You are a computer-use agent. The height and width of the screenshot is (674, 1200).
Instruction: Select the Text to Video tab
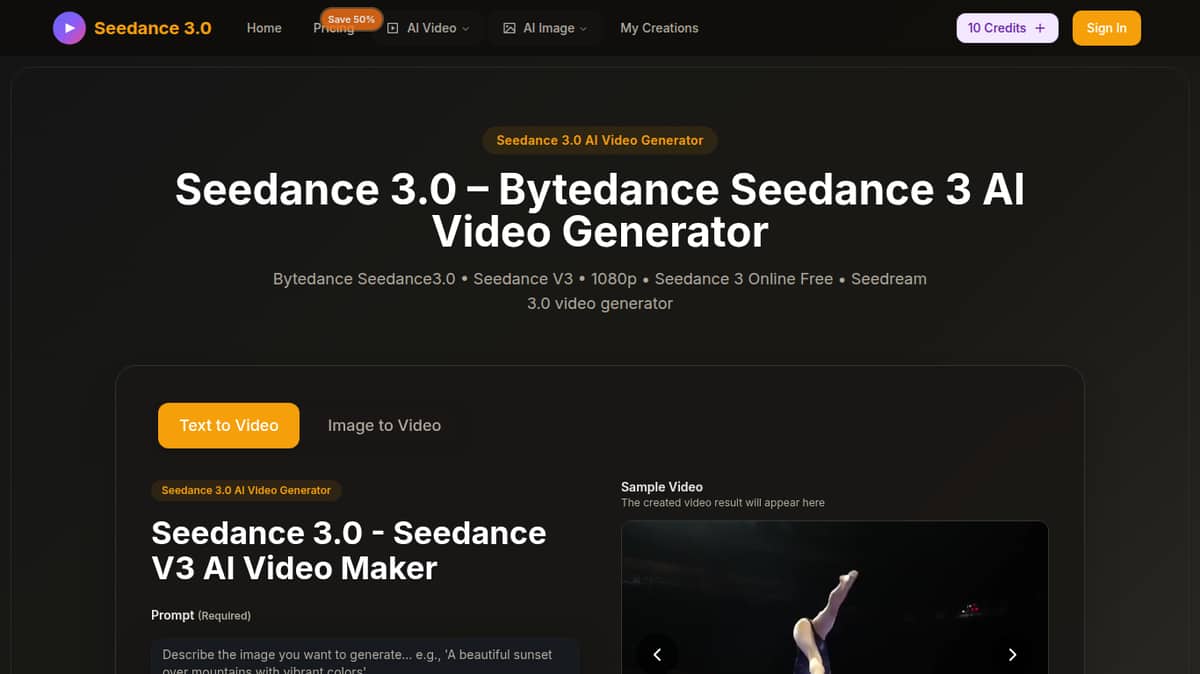229,425
